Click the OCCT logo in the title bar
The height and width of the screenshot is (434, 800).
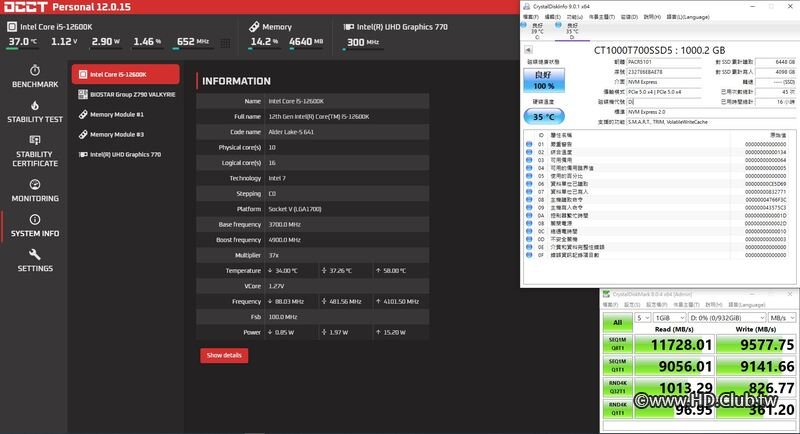point(26,7)
